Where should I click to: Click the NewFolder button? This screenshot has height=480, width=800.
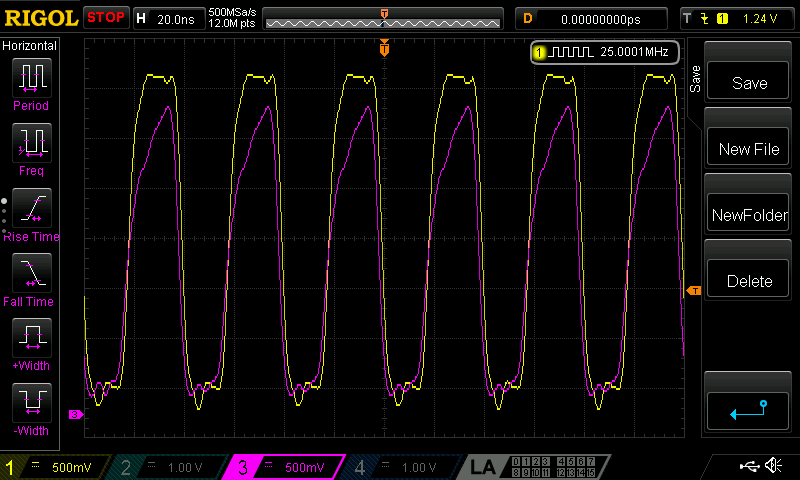748,212
